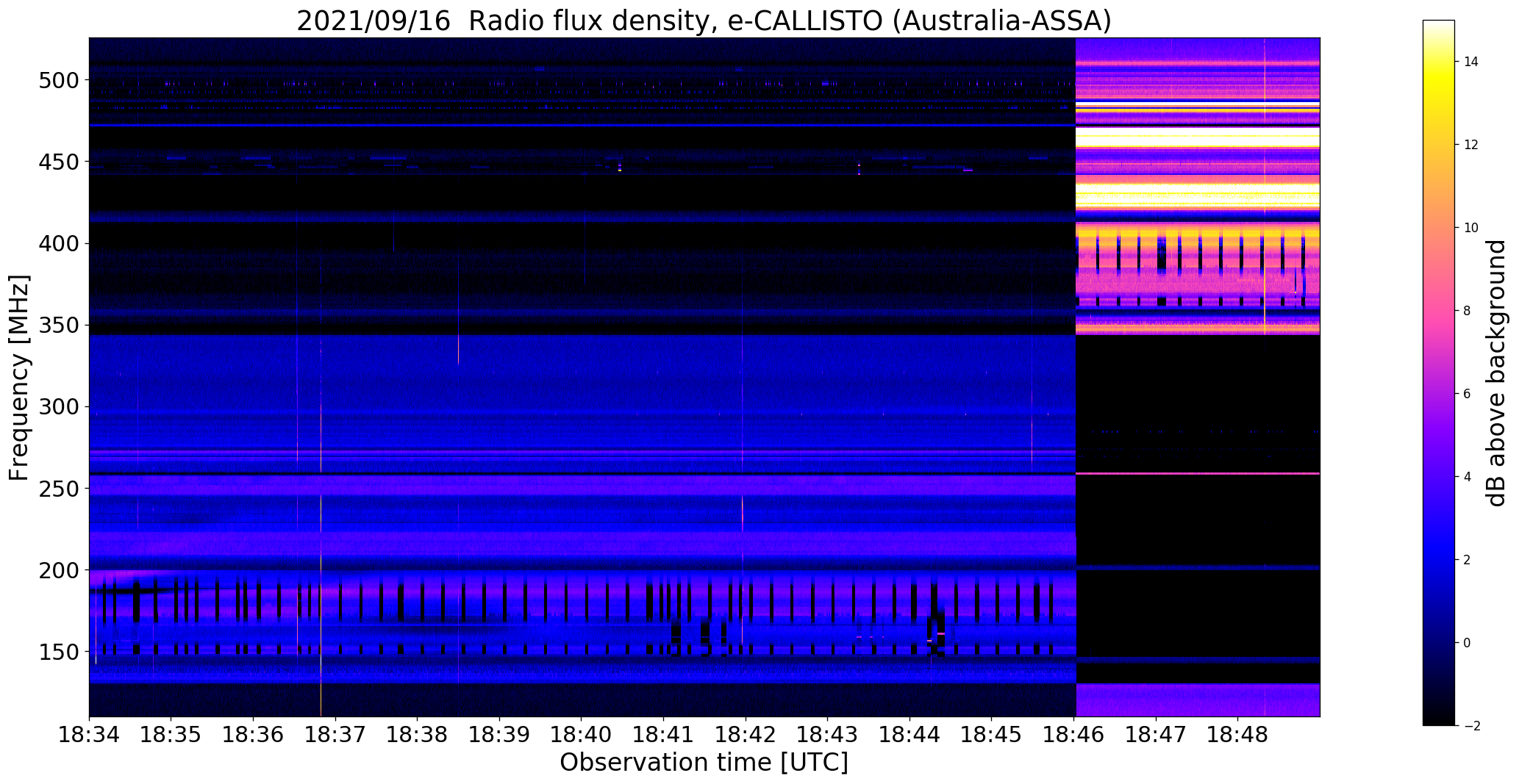
Task: Click the 18:39 time tick label
Action: click(x=500, y=734)
